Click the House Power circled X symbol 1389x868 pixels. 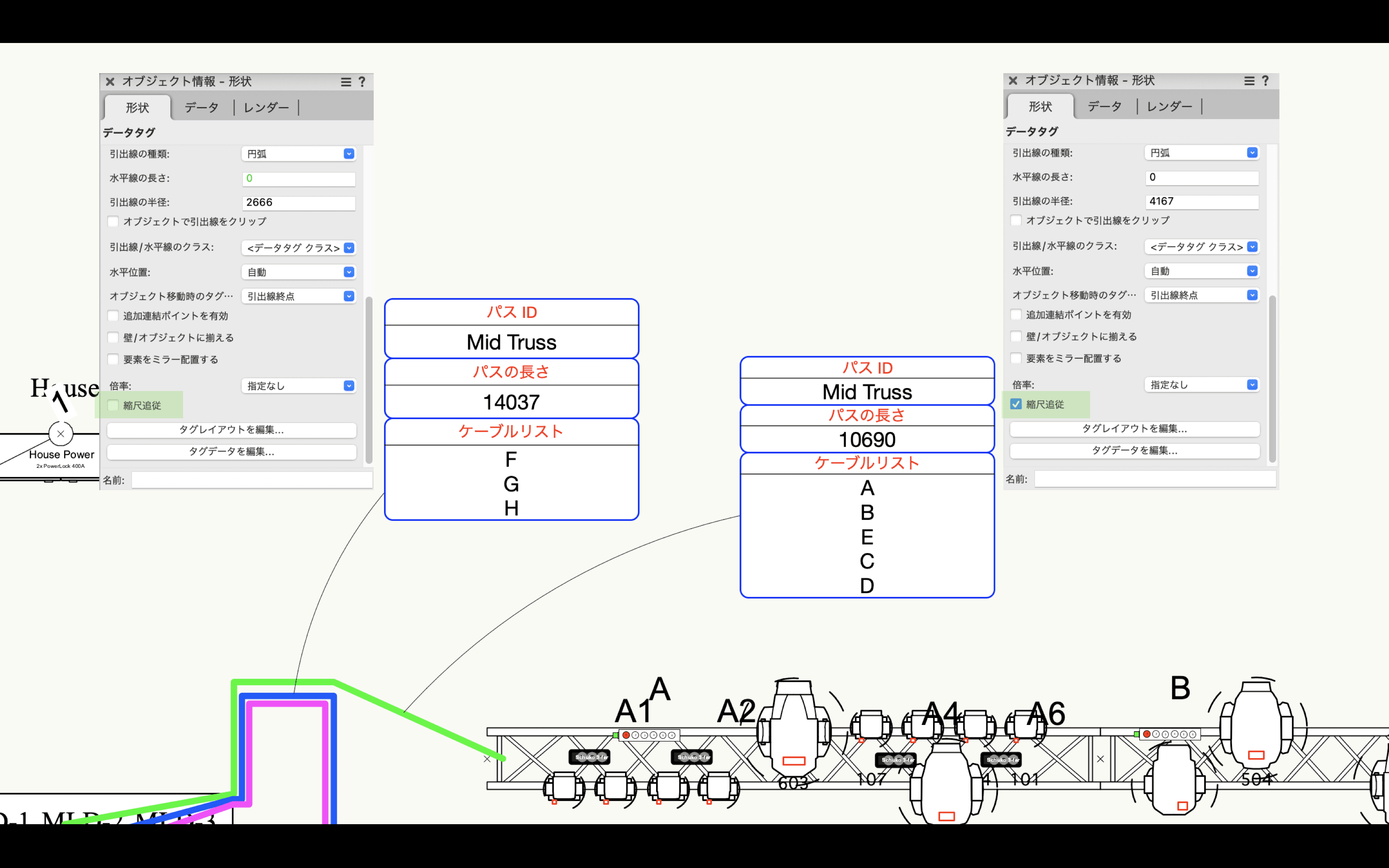pos(61,434)
